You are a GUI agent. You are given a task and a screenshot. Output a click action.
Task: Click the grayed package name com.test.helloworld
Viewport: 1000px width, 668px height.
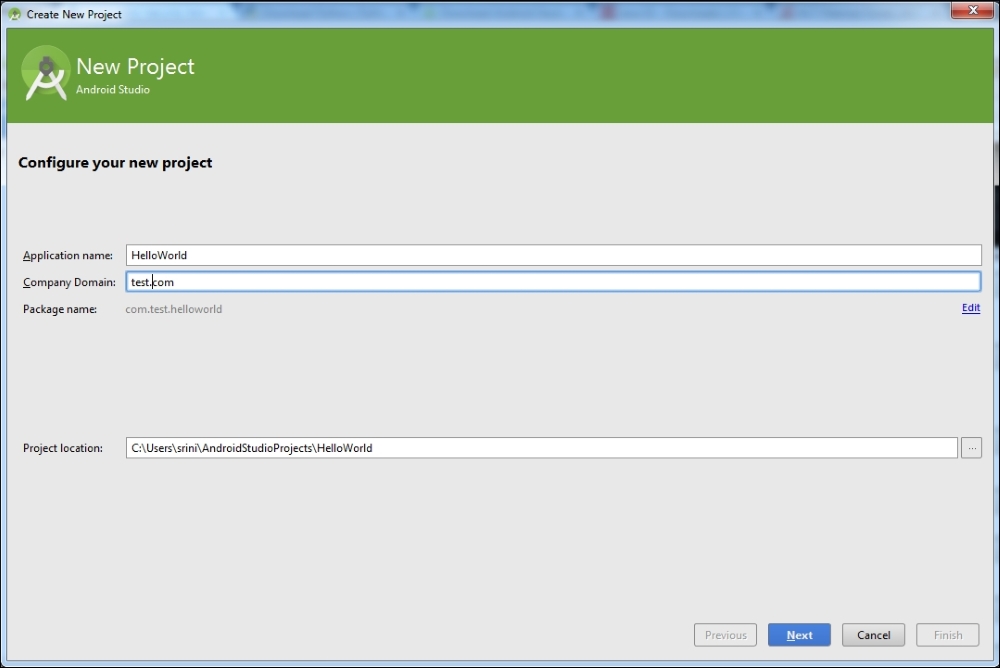[174, 309]
